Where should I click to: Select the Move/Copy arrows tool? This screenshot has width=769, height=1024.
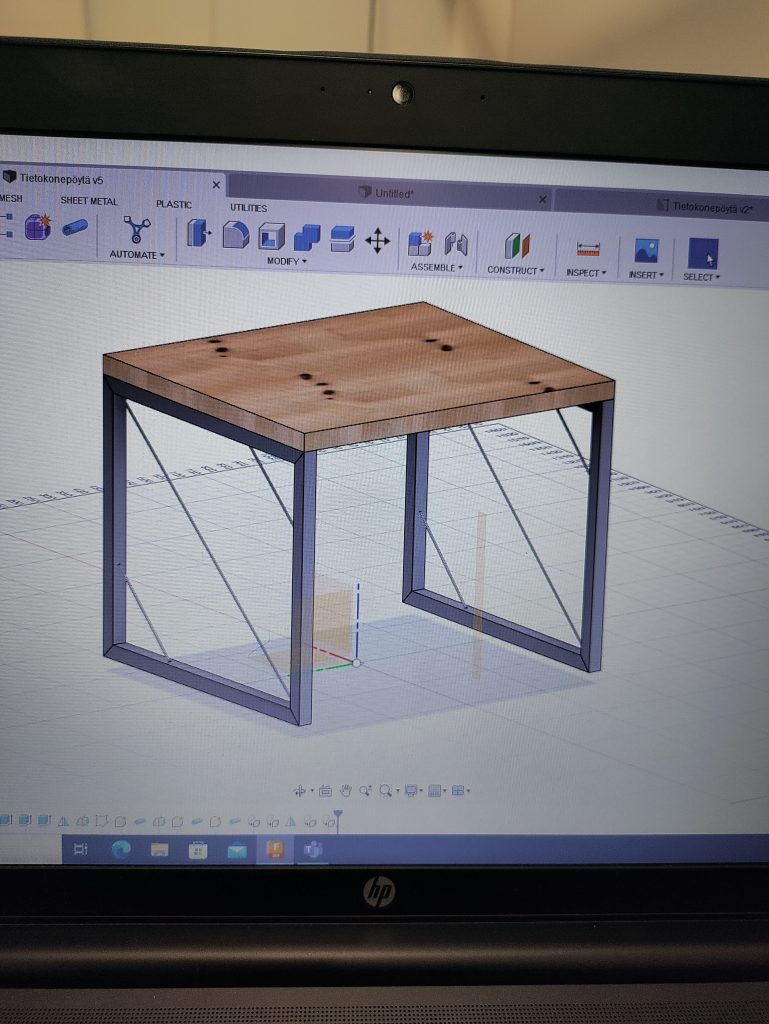tap(377, 240)
